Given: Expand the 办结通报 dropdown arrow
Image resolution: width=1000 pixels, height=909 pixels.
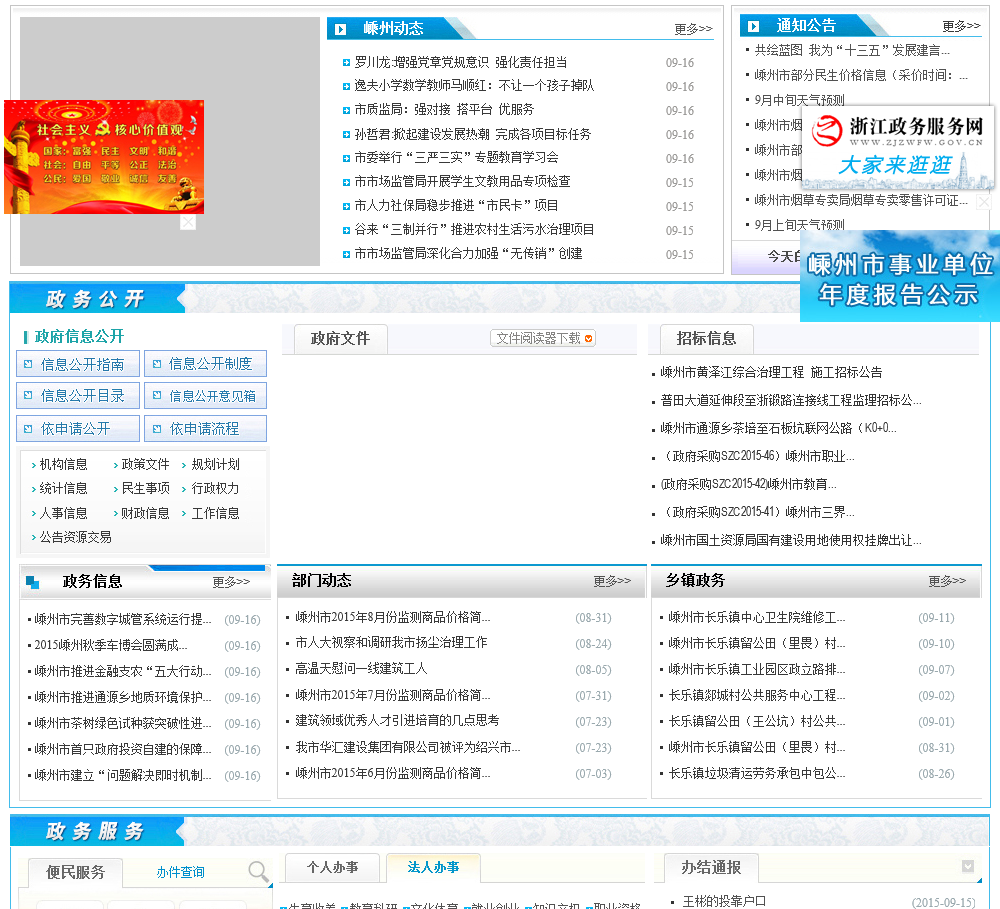Looking at the screenshot, I should (967, 866).
